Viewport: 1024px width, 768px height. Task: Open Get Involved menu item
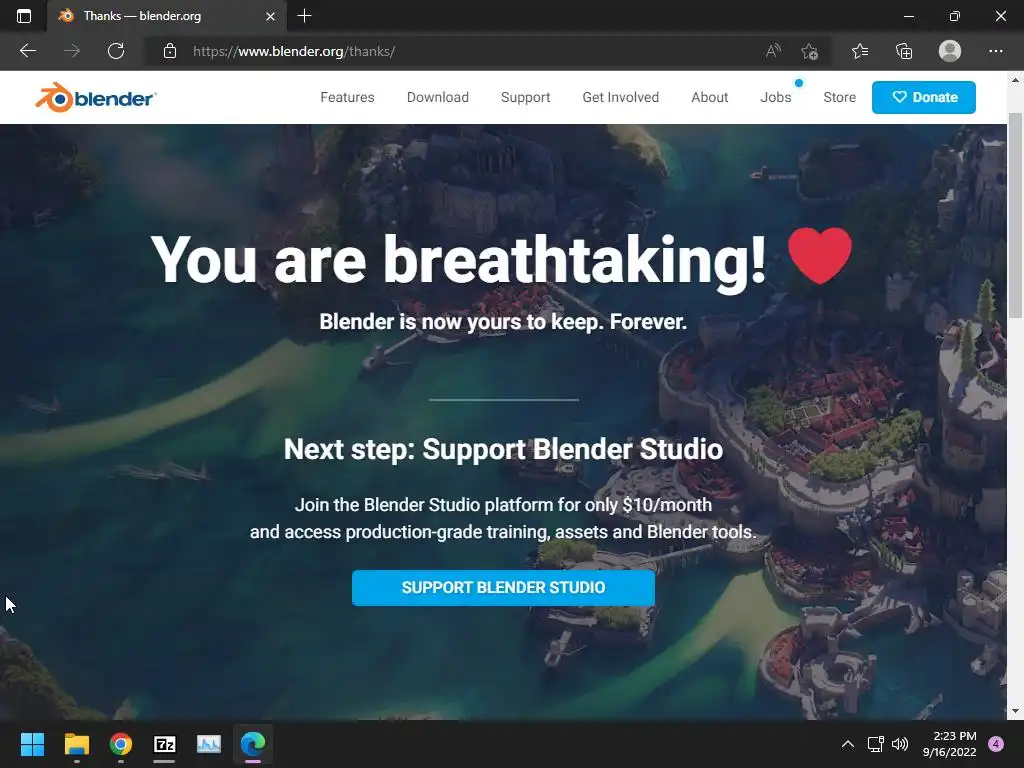tap(620, 97)
